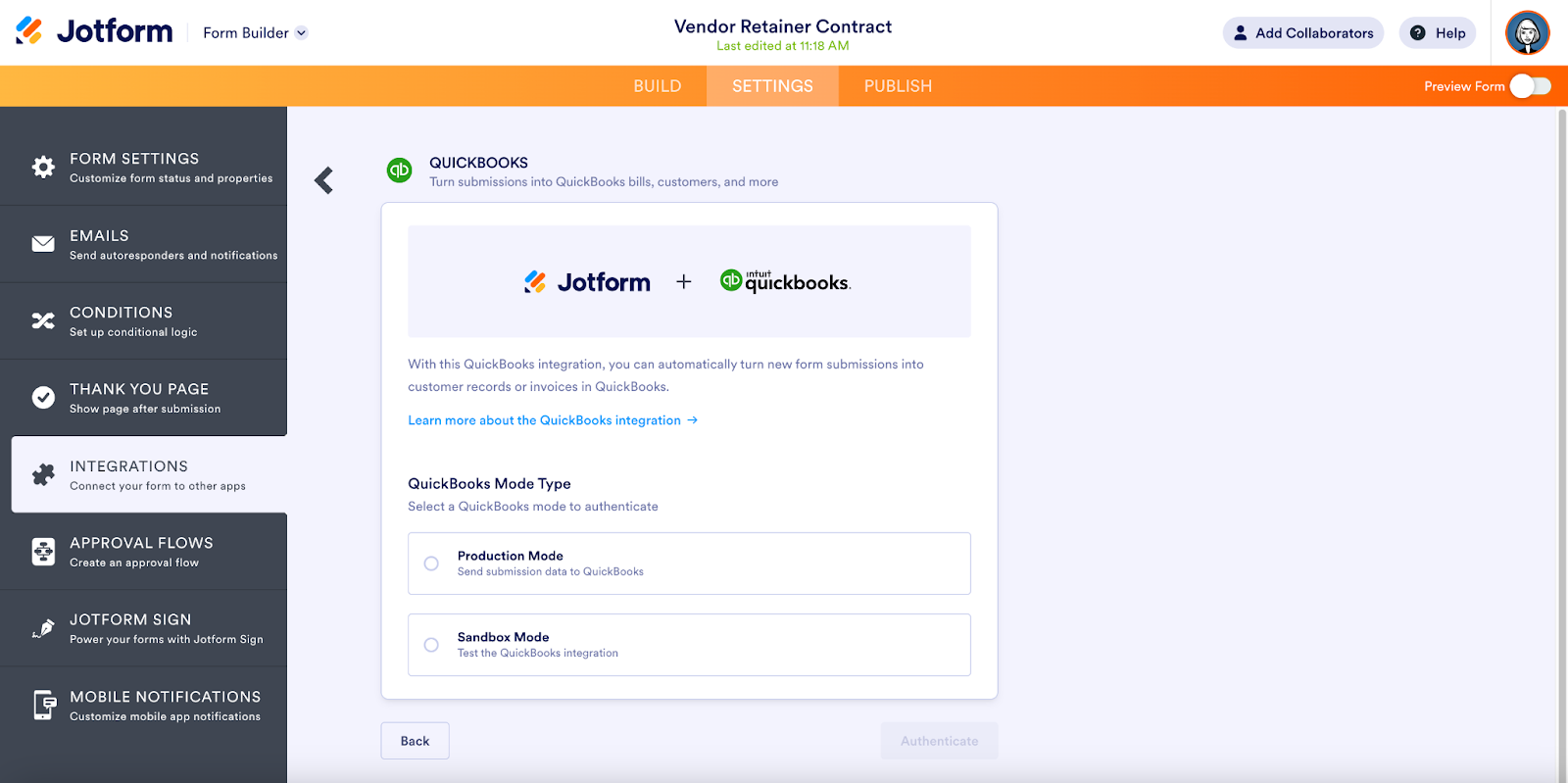Click the Jotform Sign pen icon
Image resolution: width=1568 pixels, height=783 pixels.
point(43,628)
